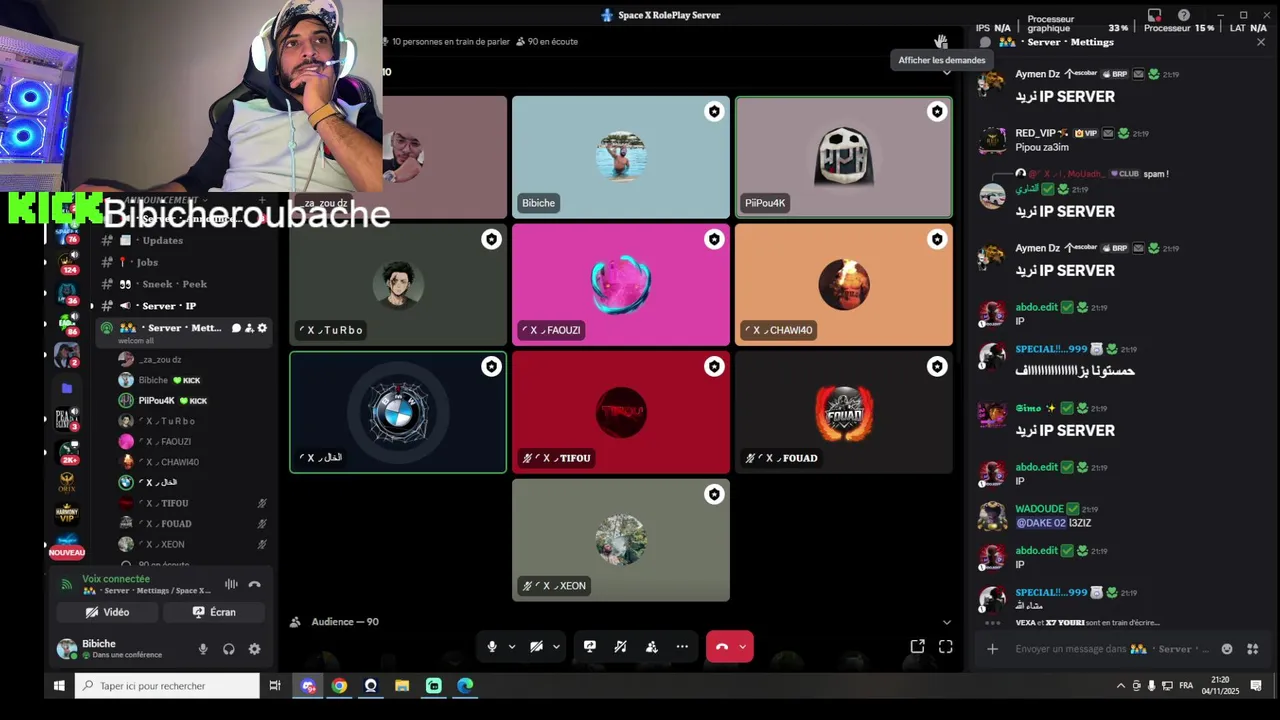This screenshot has width=1280, height=720.
Task: Click the noise suppression waveform icon
Action: click(231, 584)
